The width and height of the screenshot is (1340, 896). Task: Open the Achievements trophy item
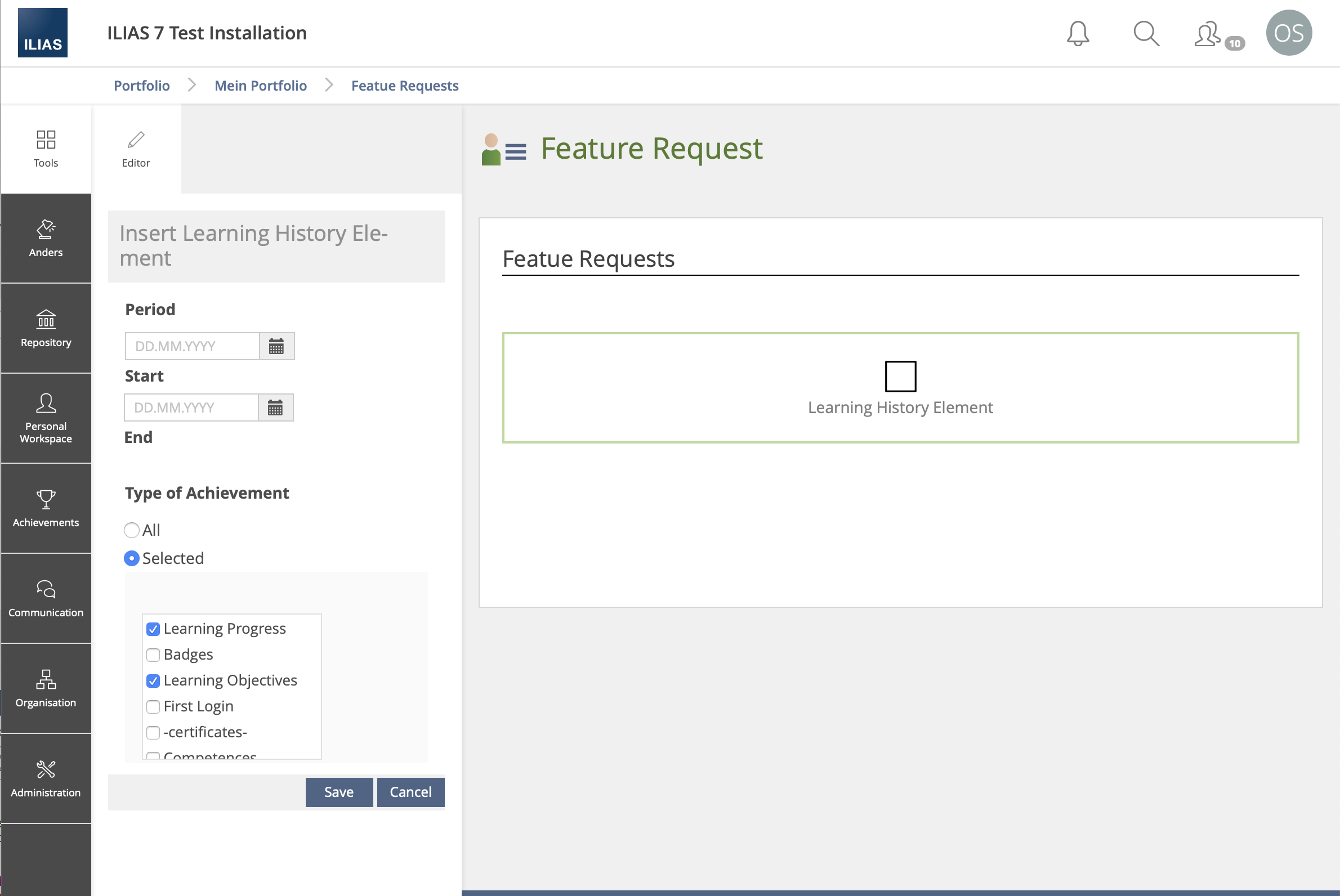[x=46, y=508]
